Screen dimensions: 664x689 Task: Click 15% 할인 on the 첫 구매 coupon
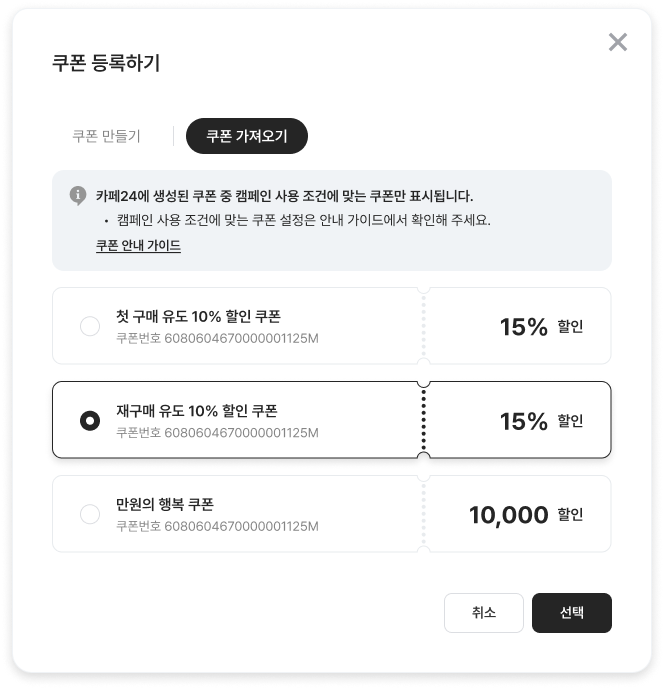[541, 327]
